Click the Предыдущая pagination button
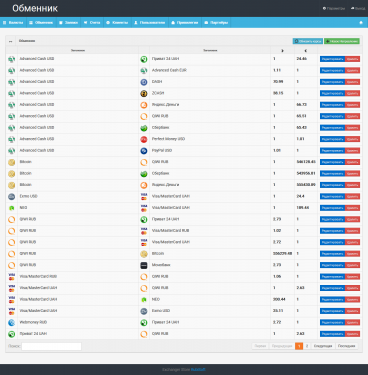This screenshot has width=368, height=375. point(282,346)
